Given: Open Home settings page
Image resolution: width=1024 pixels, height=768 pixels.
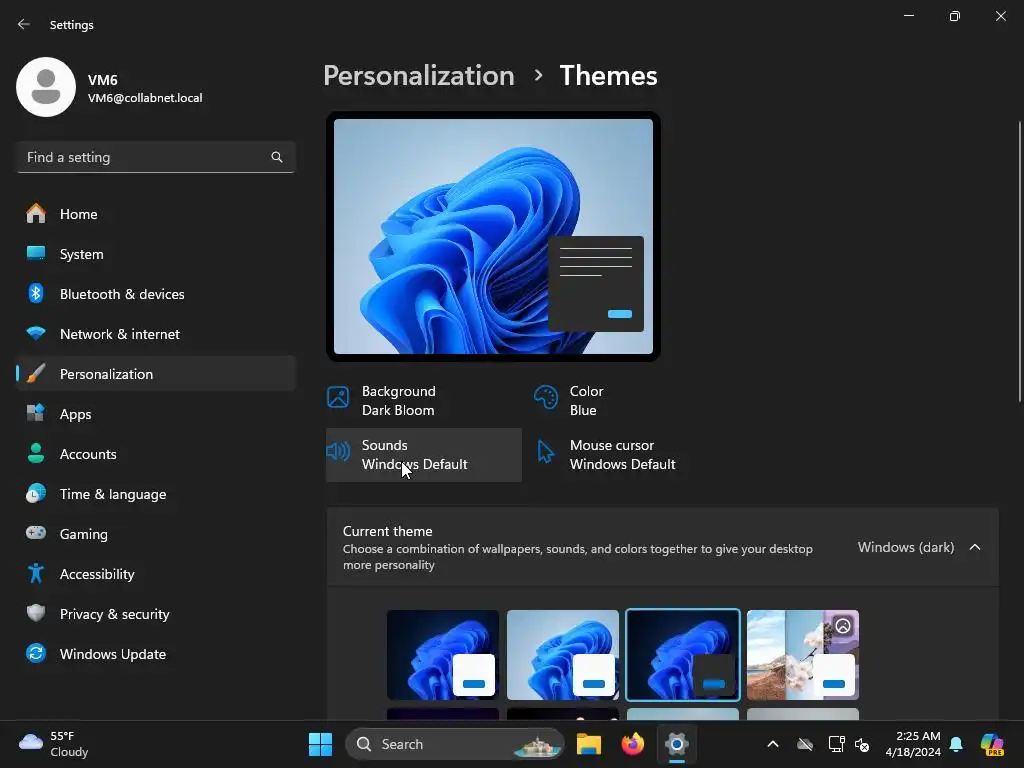Looking at the screenshot, I should click(155, 214).
